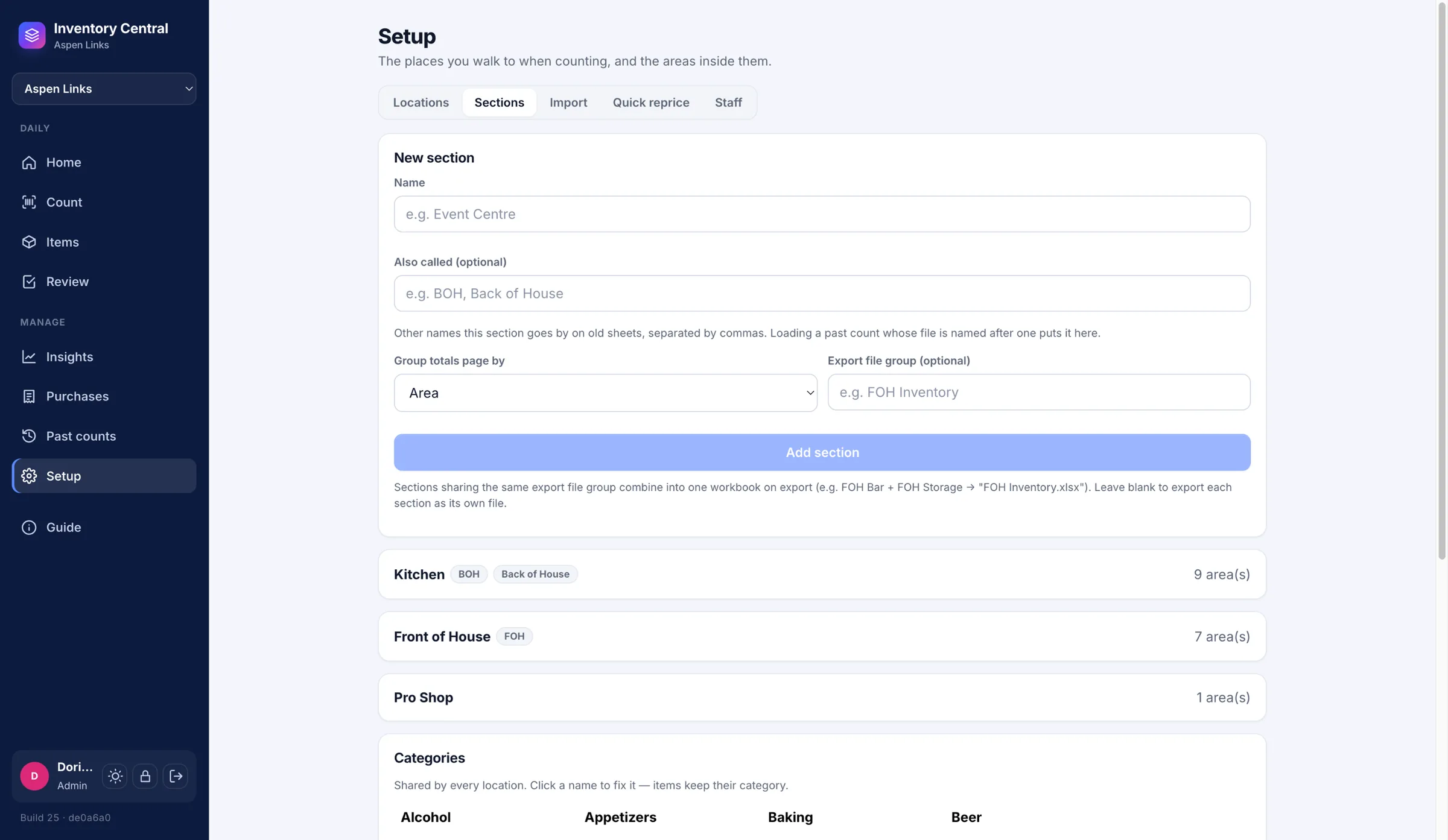Viewport: 1448px width, 840px height.
Task: Click the Baking category name
Action: pos(790,817)
